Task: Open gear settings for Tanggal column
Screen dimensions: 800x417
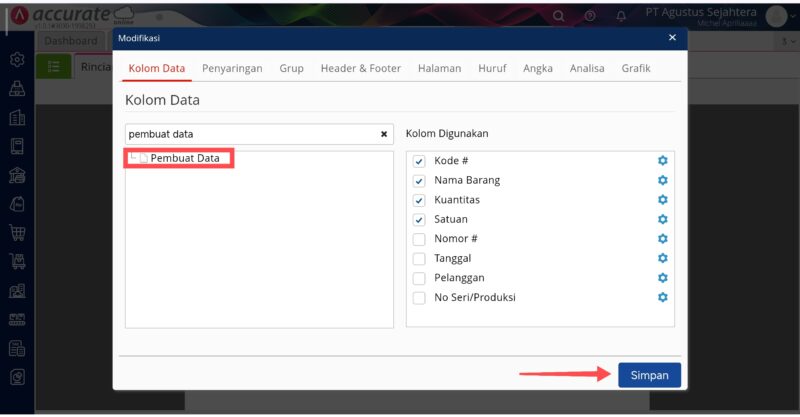Action: (x=662, y=259)
